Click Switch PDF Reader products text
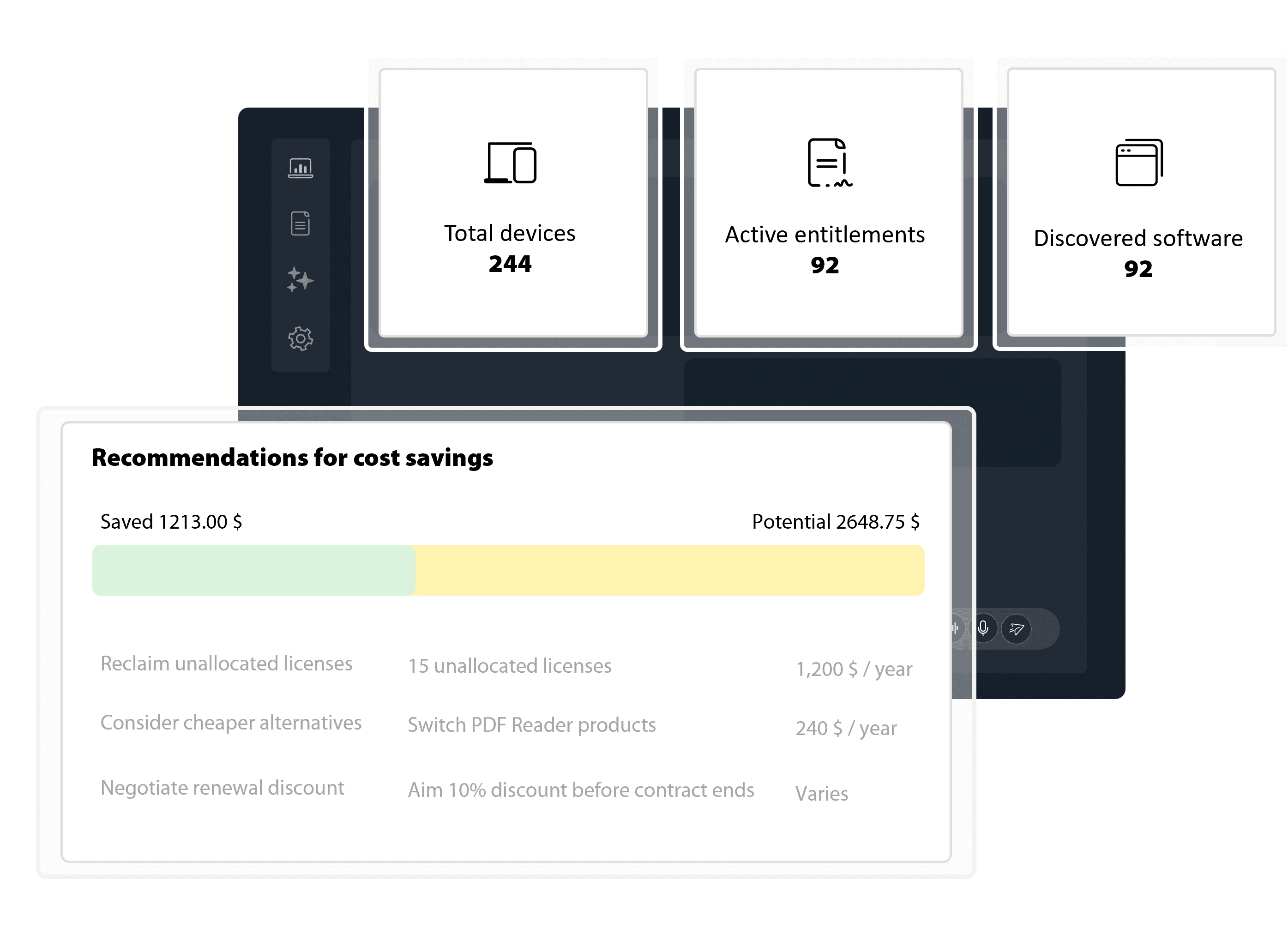 [x=531, y=725]
